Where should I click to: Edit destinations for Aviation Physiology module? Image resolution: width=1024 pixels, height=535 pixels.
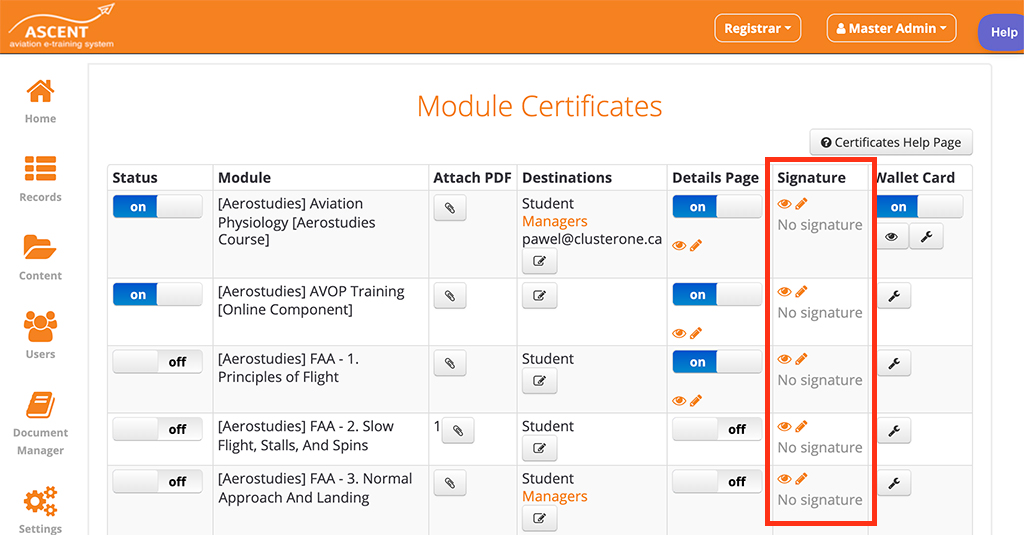coord(539,261)
